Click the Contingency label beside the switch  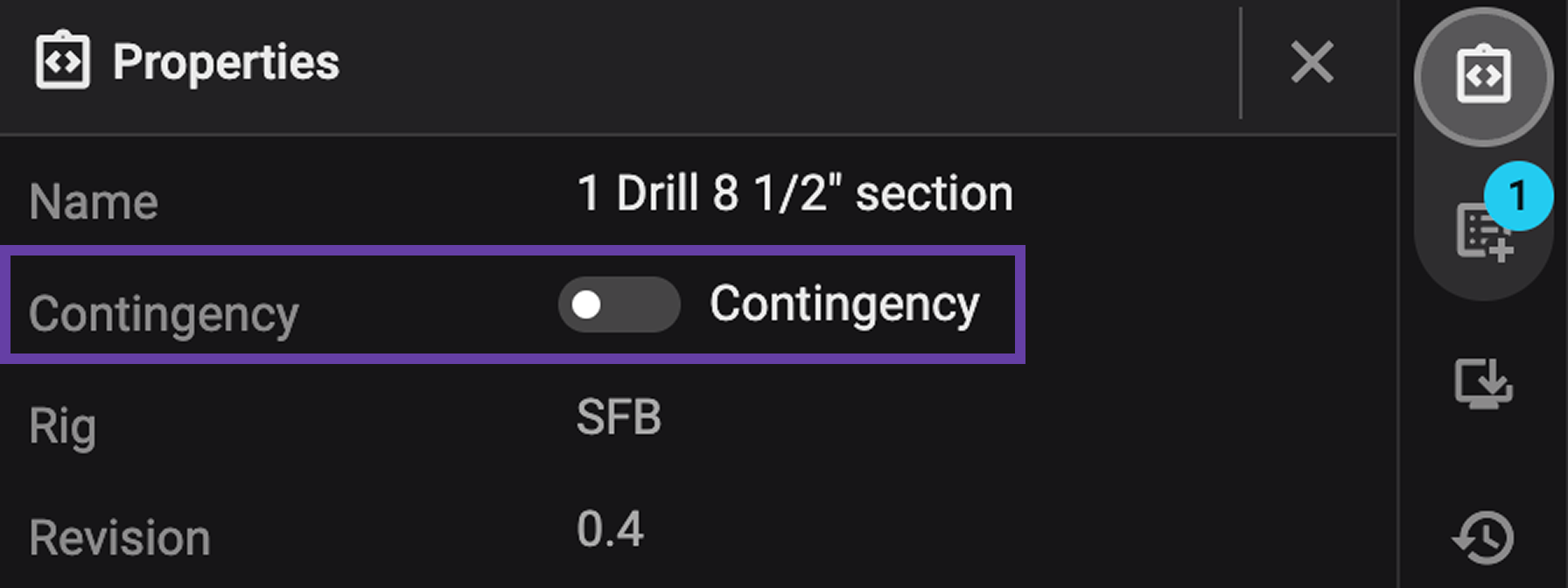(x=845, y=304)
